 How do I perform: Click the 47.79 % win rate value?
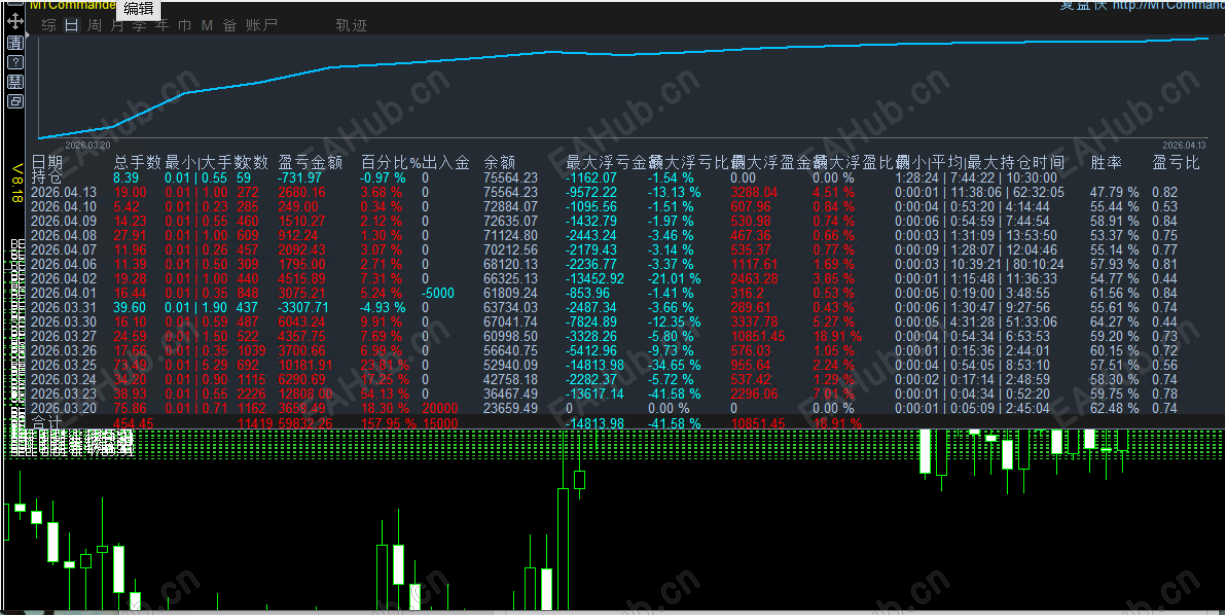(1115, 192)
